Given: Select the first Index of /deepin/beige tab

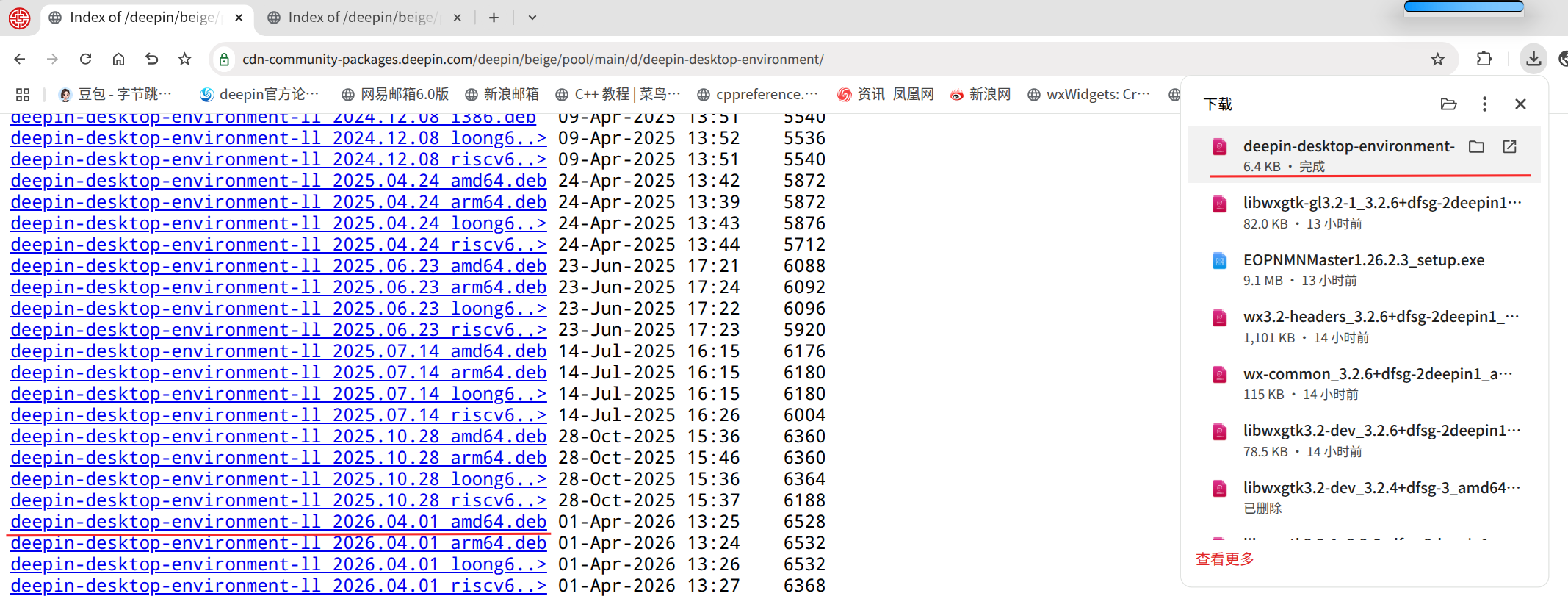Looking at the screenshot, I should point(147,18).
